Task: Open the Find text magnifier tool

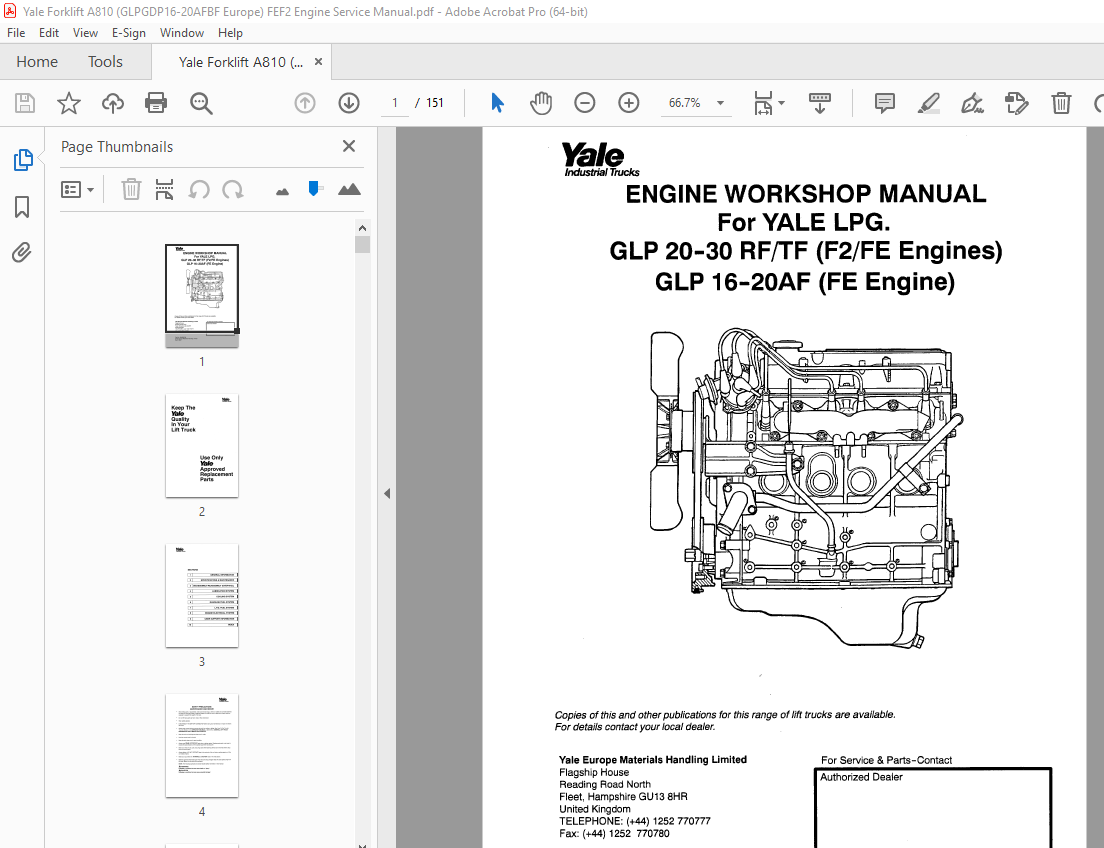Action: click(201, 104)
